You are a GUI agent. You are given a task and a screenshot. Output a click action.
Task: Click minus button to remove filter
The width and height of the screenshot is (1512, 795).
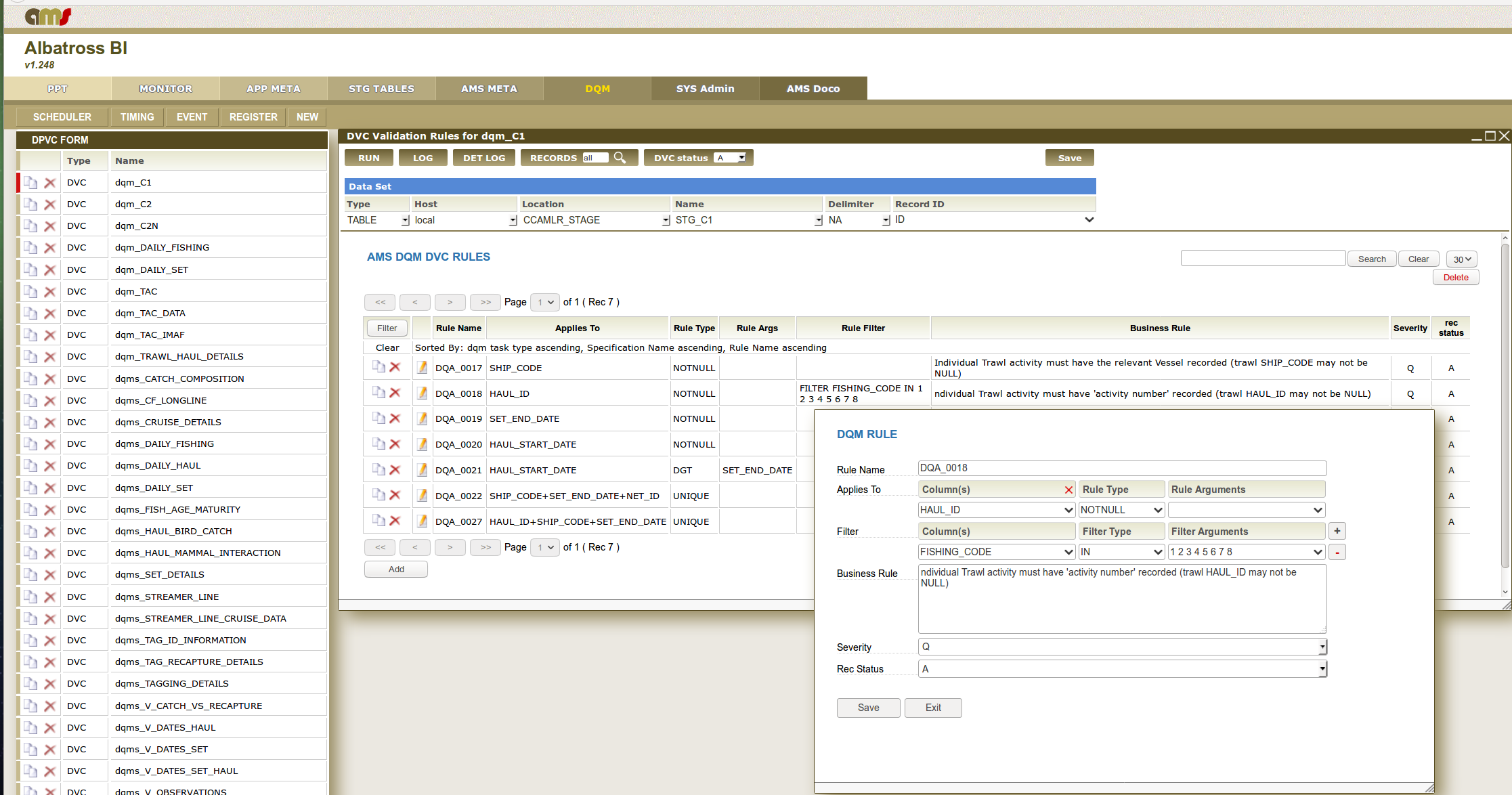tap(1337, 552)
